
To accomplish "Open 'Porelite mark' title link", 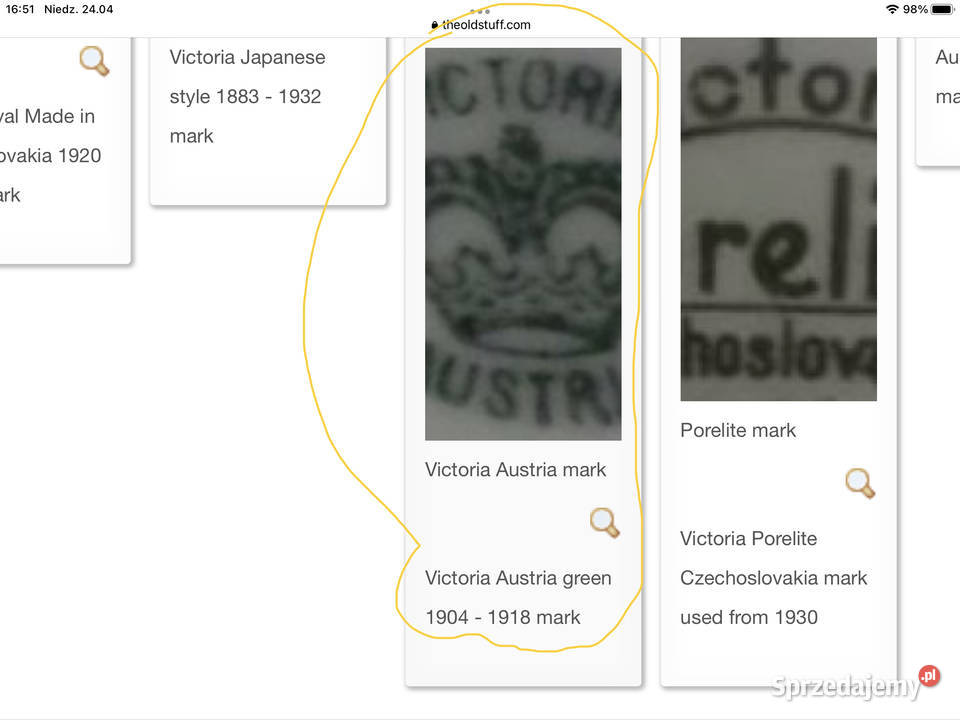I will (738, 430).
